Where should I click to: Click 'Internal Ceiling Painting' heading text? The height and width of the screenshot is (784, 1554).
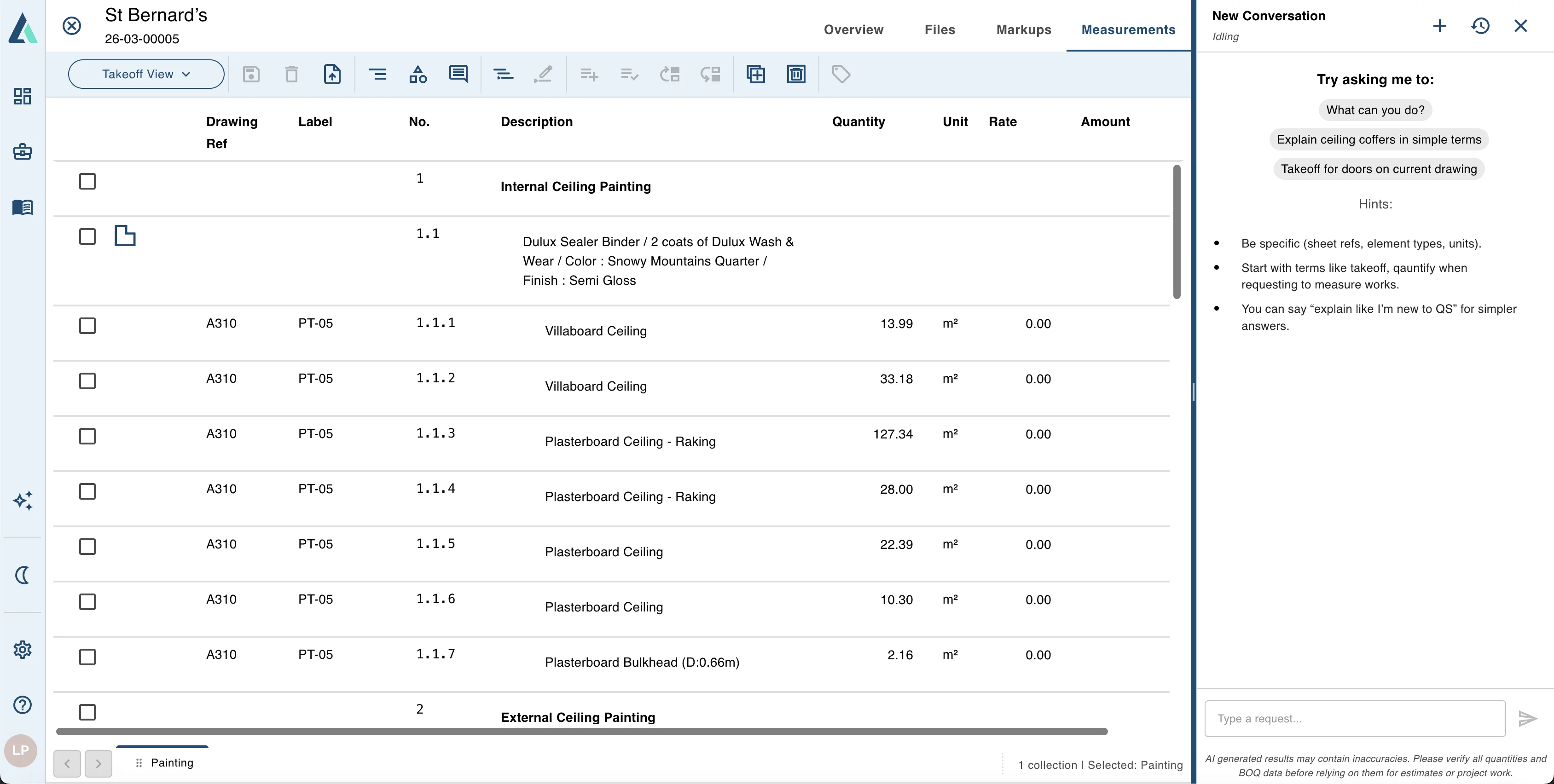click(575, 186)
